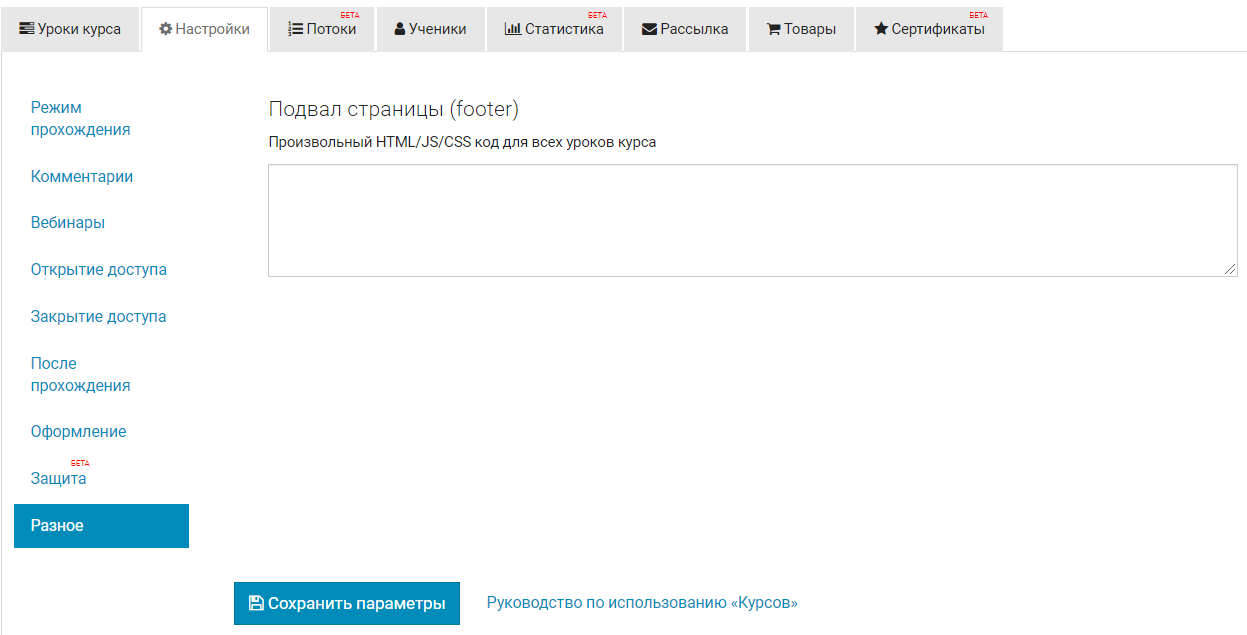Screen dimensions: 1247x635
Task: Open the Защита beta settings section
Action: [x=58, y=478]
